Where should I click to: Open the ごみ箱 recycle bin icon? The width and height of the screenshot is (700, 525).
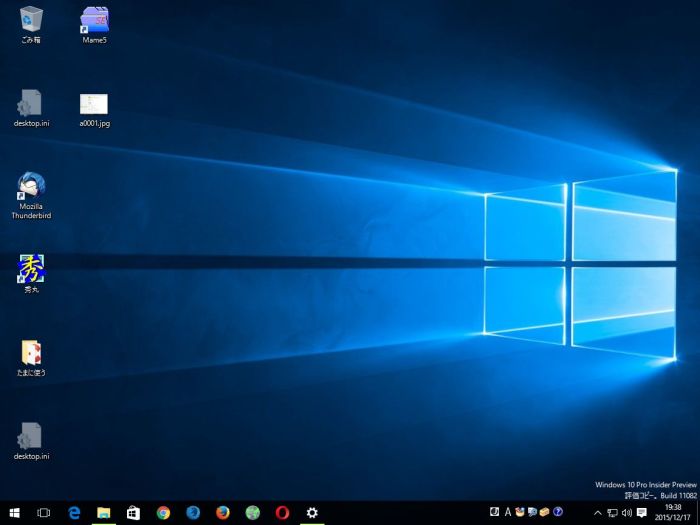click(31, 19)
